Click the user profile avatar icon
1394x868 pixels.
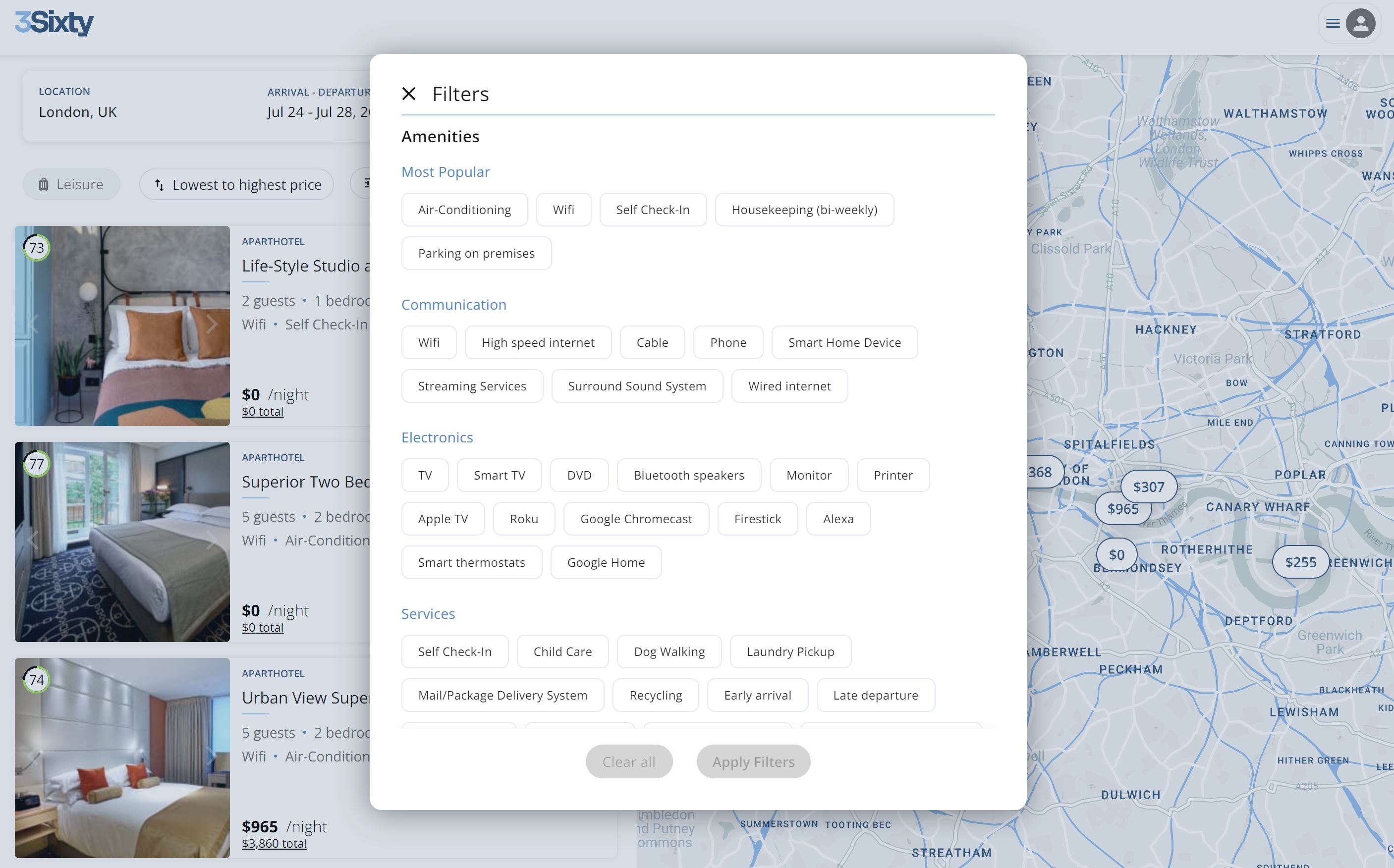(1360, 24)
